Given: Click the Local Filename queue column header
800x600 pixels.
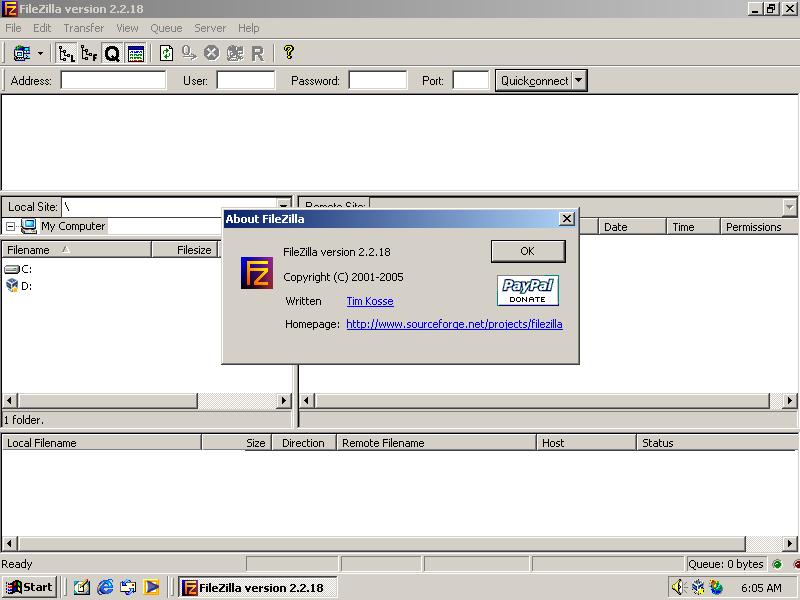Looking at the screenshot, I should point(102,443).
